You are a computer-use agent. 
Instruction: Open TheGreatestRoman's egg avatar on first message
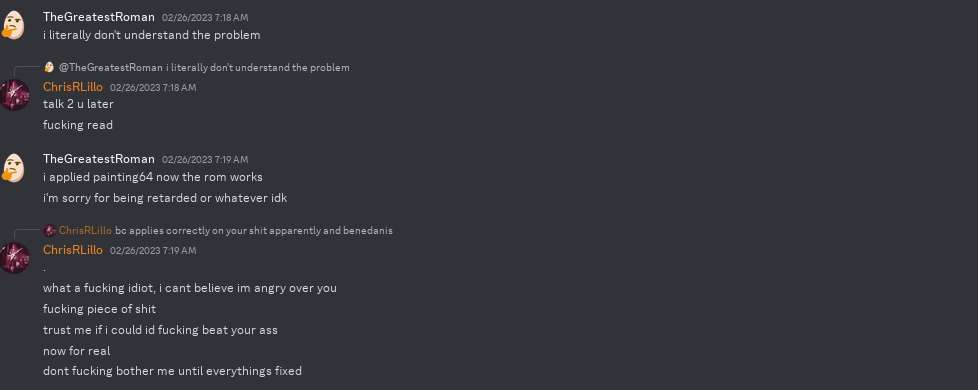tap(14, 26)
